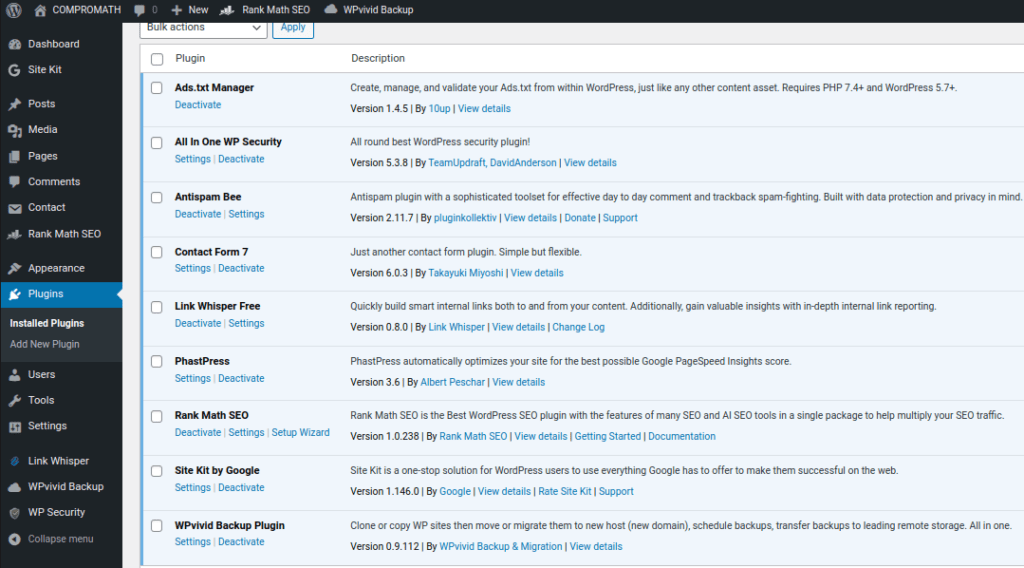Open Add New Plugin submenu item
This screenshot has width=1024, height=568.
click(44, 344)
